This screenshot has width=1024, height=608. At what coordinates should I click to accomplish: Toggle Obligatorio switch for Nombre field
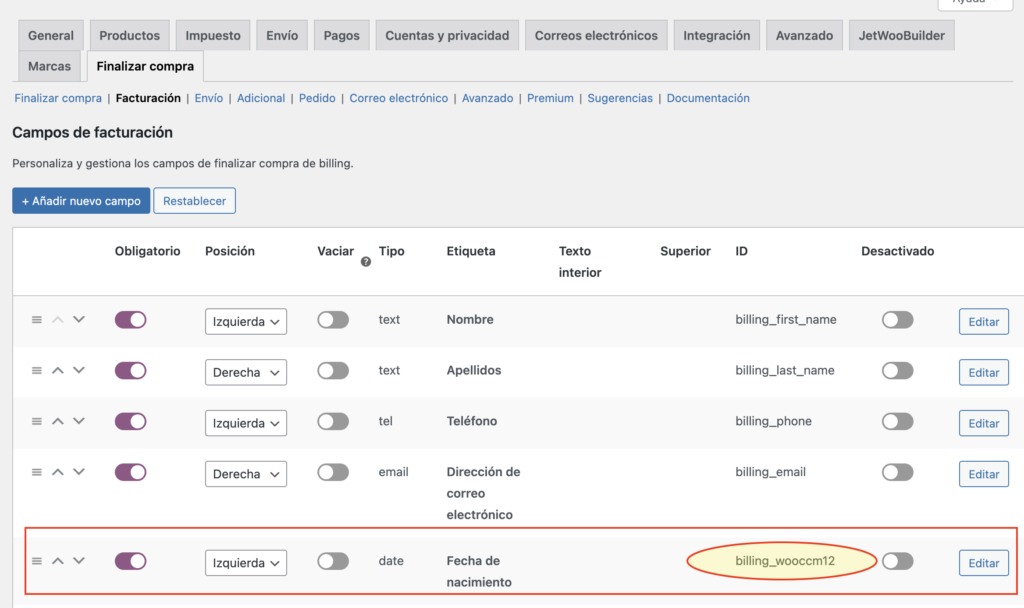(x=131, y=320)
